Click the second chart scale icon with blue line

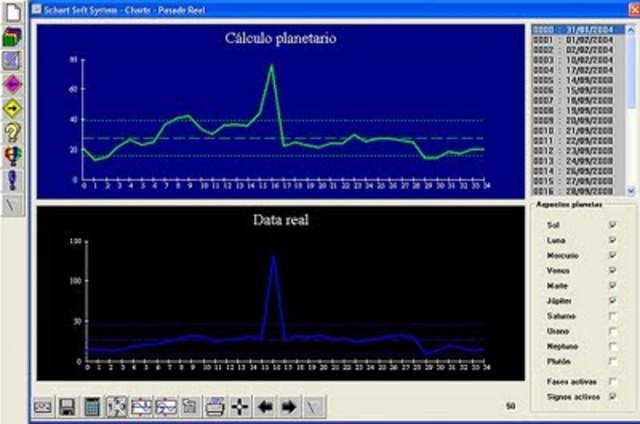coord(166,406)
